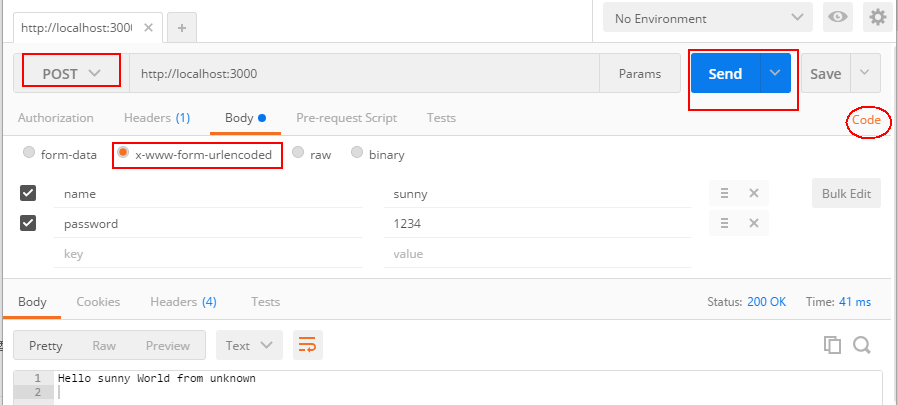
Task: Click the Bulk Edit button
Action: (846, 193)
